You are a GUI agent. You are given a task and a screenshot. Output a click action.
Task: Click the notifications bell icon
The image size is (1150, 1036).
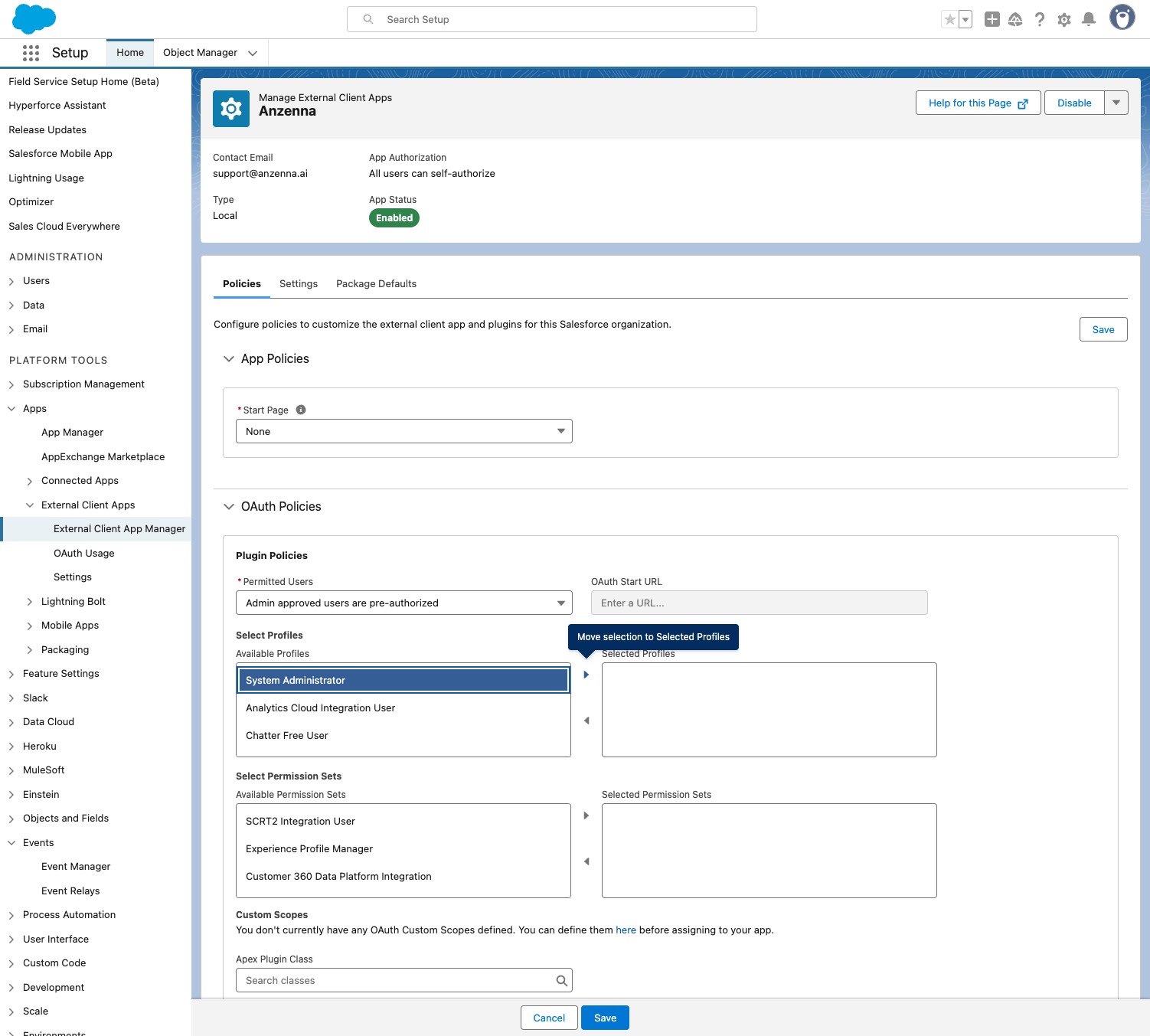[x=1088, y=20]
